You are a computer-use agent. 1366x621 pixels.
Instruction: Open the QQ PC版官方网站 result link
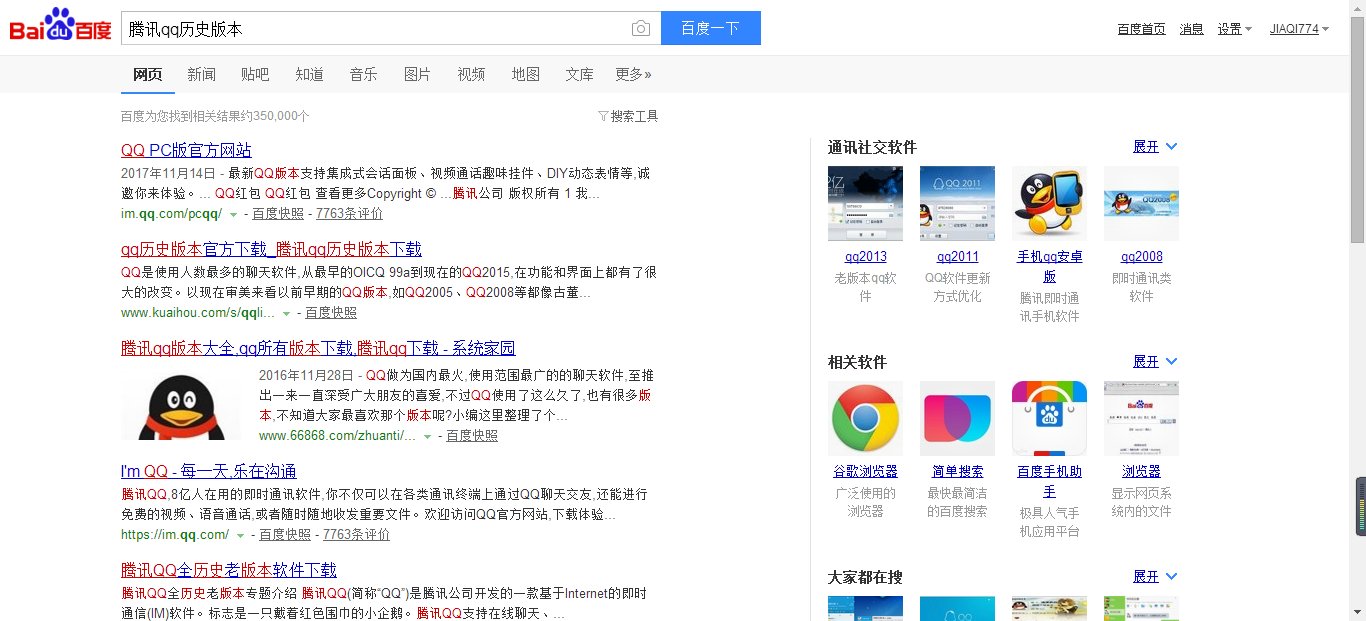click(186, 150)
